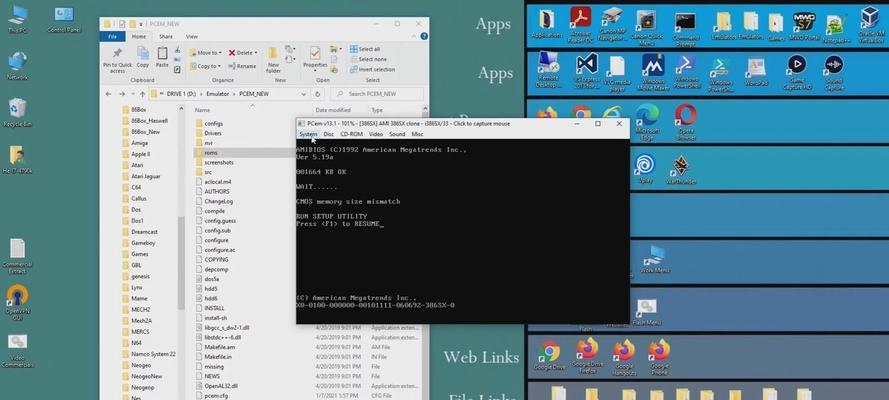
Task: Open Control Panel desktop icon
Action: (x=64, y=20)
